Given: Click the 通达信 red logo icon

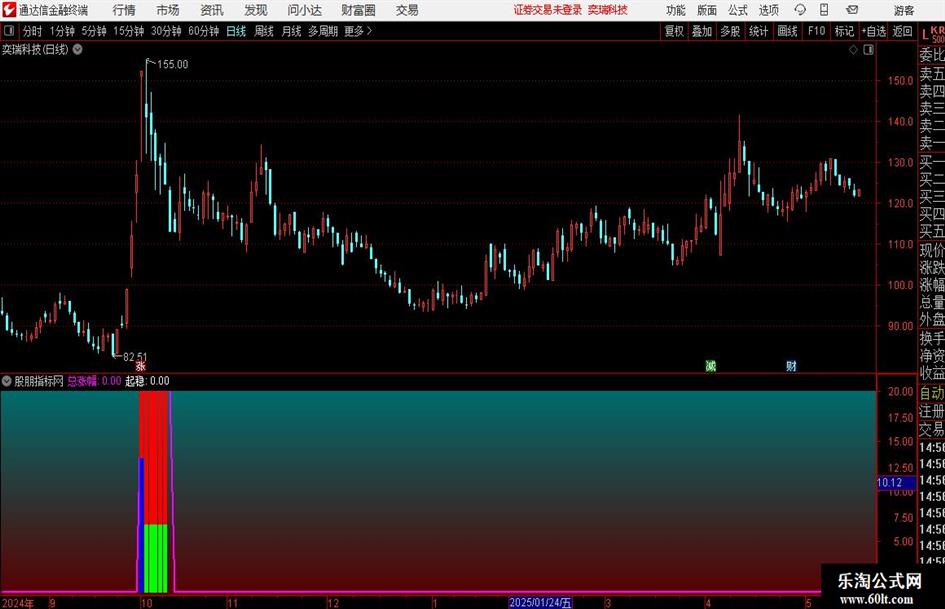Looking at the screenshot, I should click(x=9, y=10).
